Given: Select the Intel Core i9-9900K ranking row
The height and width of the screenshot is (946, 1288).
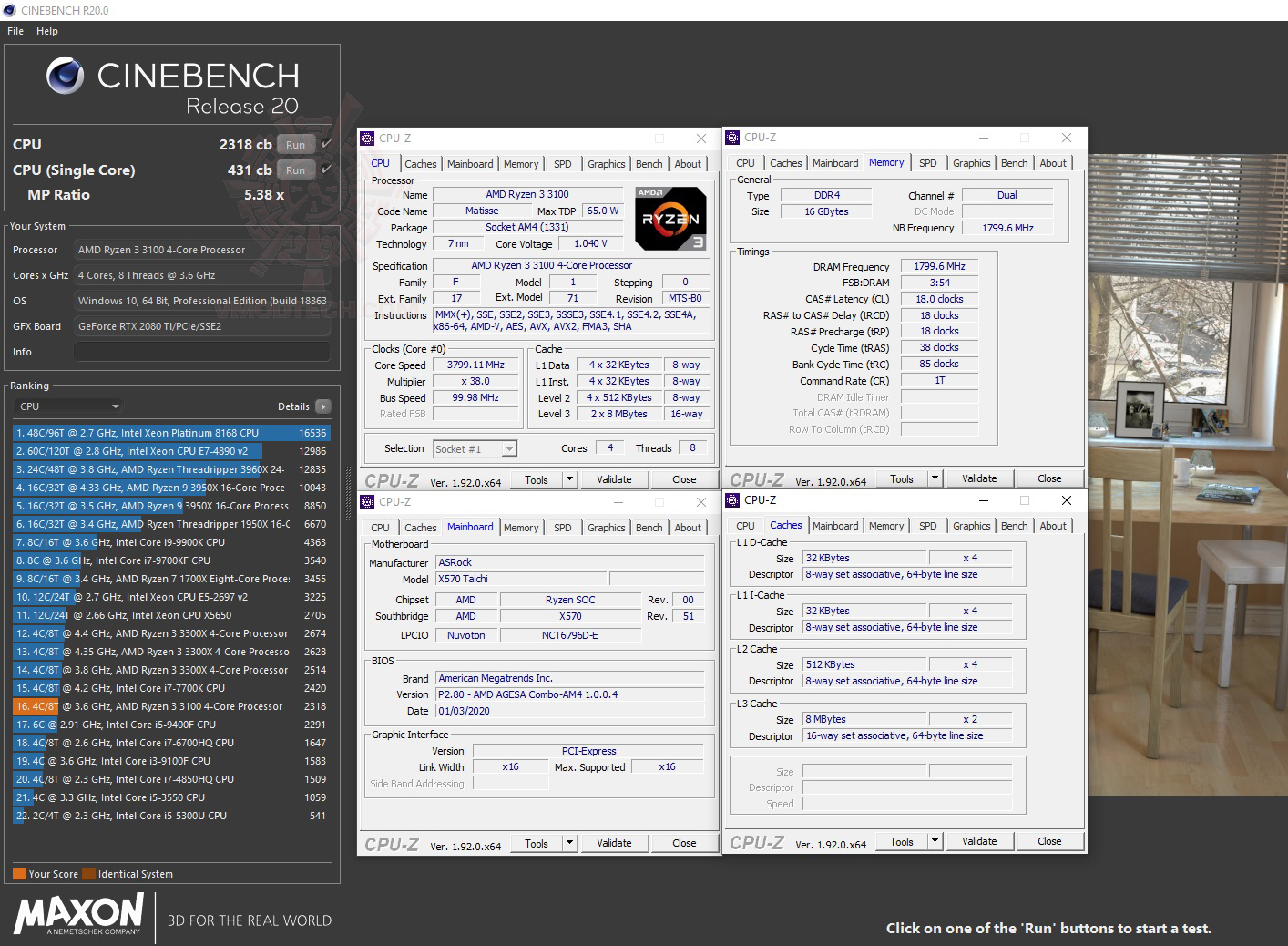Looking at the screenshot, I should click(171, 542).
